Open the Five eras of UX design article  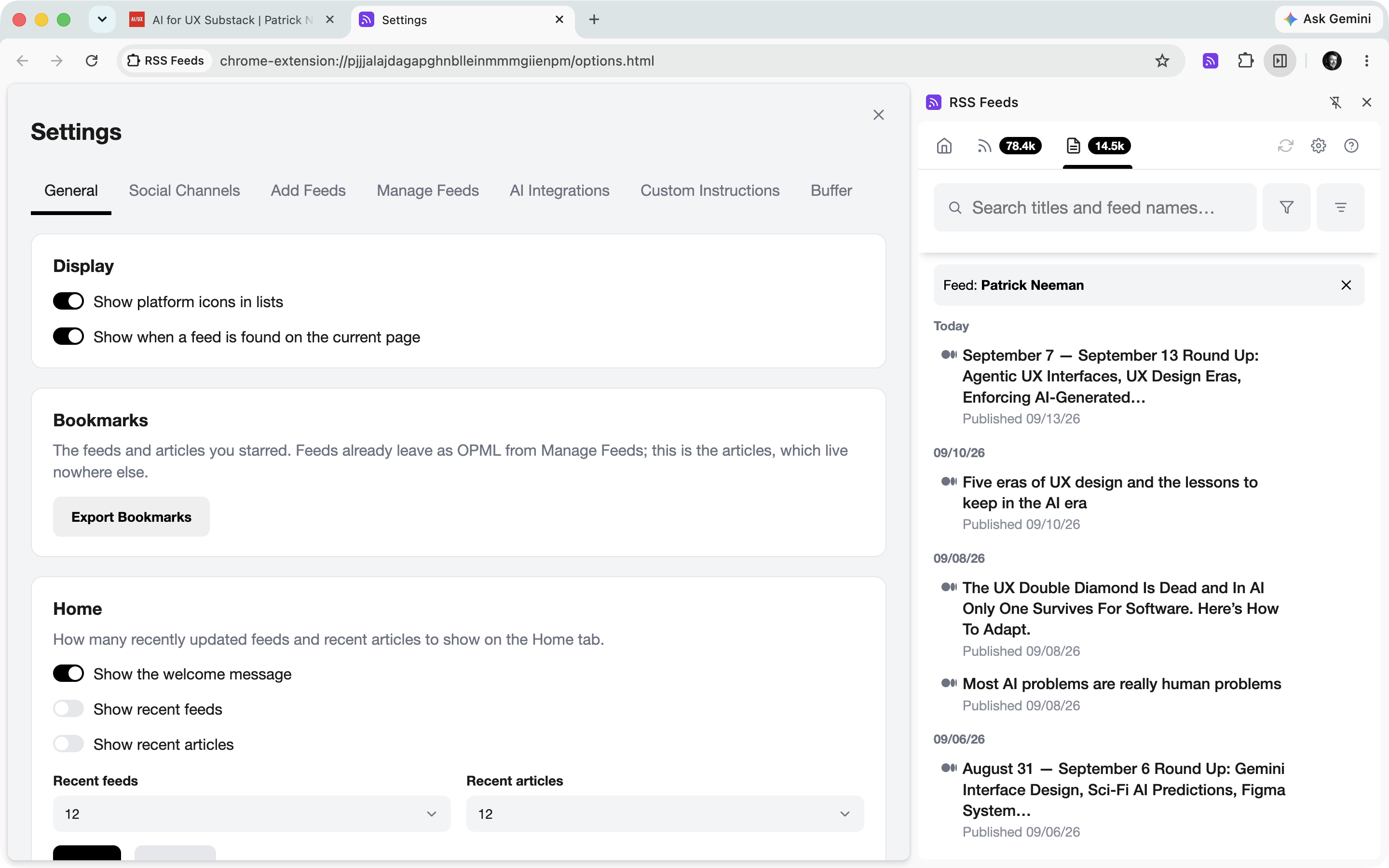click(x=1110, y=492)
